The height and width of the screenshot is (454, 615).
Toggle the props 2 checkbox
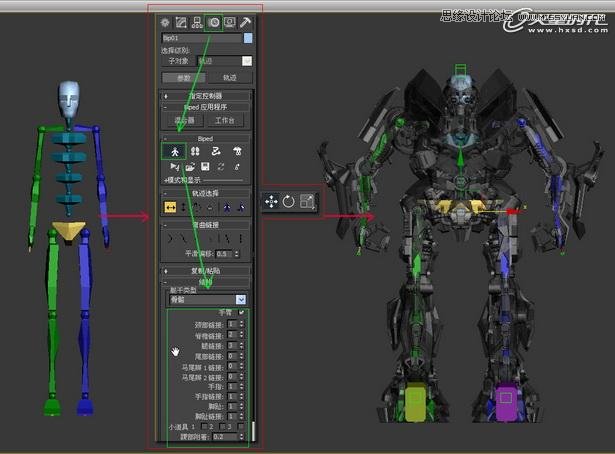coord(222,426)
